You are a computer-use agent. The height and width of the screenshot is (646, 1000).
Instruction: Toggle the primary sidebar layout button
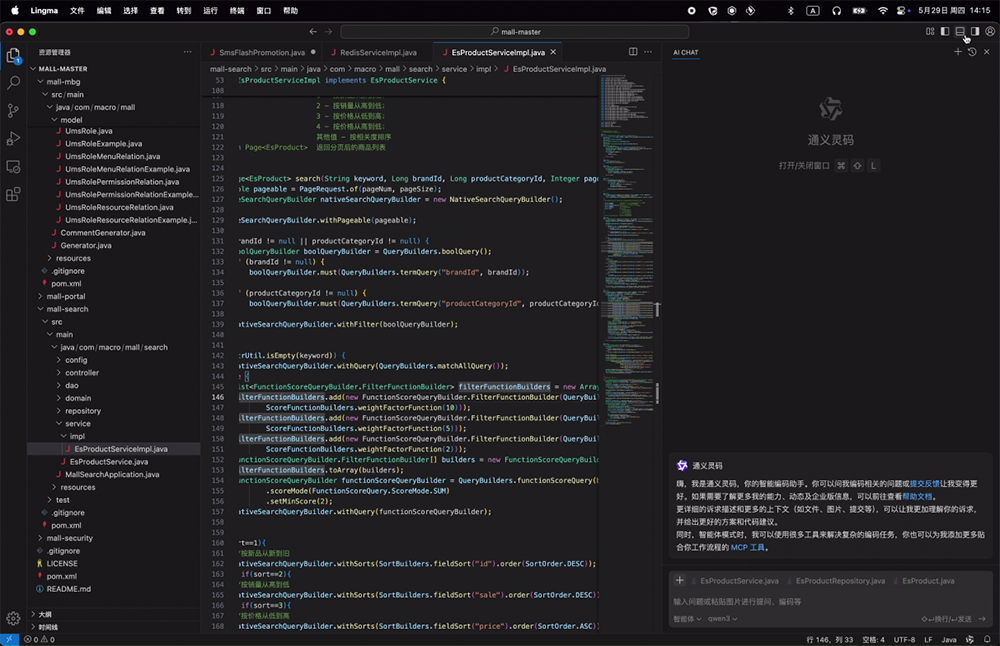945,32
